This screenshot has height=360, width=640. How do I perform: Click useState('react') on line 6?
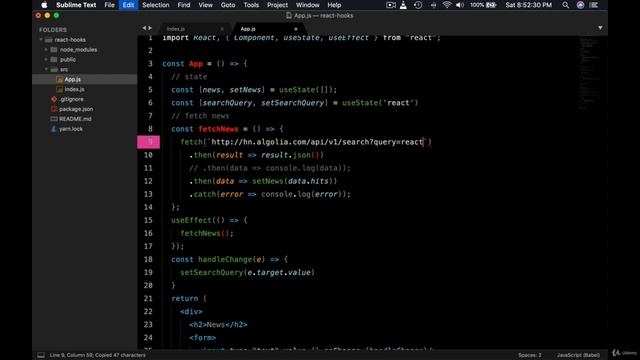[x=380, y=103]
